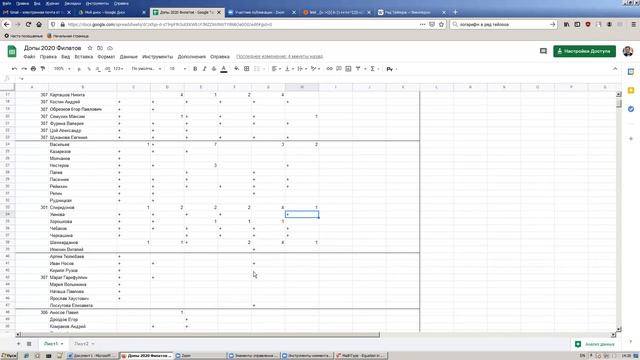The width and height of the screenshot is (640, 360).
Task: Open the last-edit history link
Action: 280,57
